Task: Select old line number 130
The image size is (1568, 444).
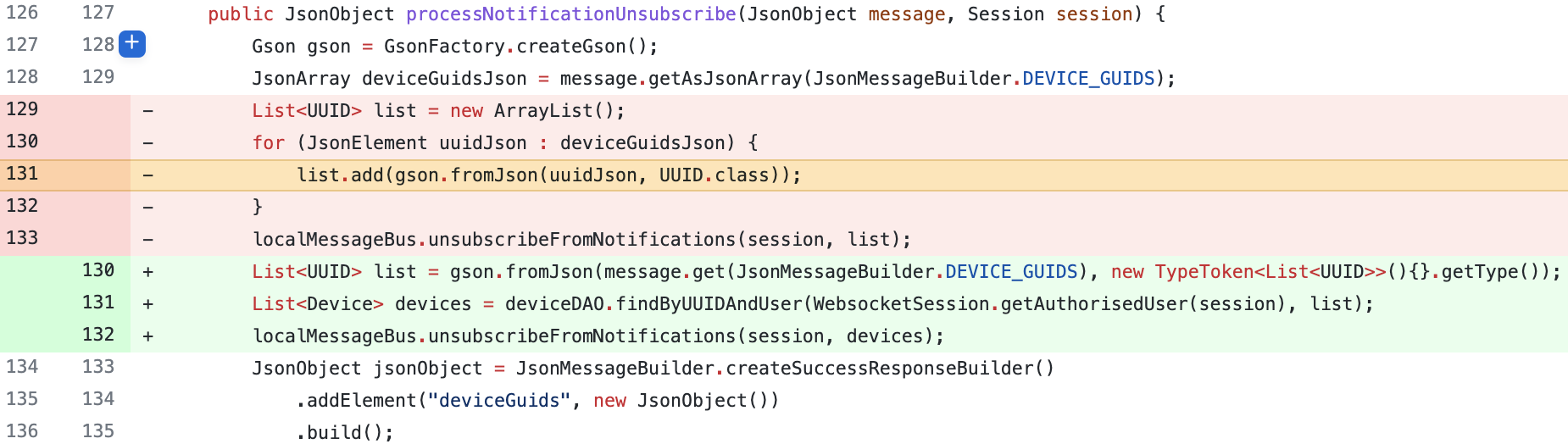Action: coord(22,142)
